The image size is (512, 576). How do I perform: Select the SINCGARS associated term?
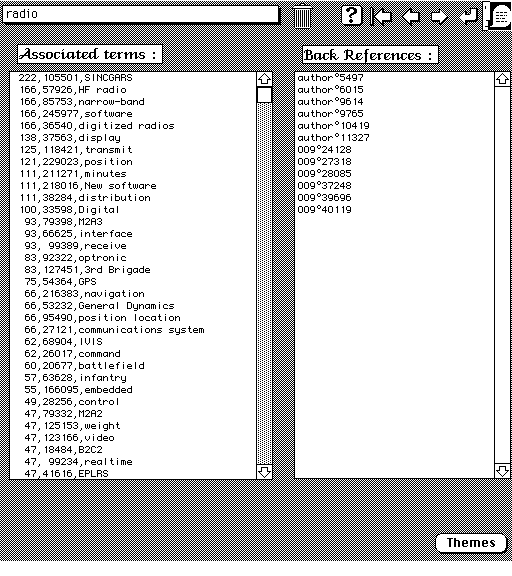(x=75, y=78)
